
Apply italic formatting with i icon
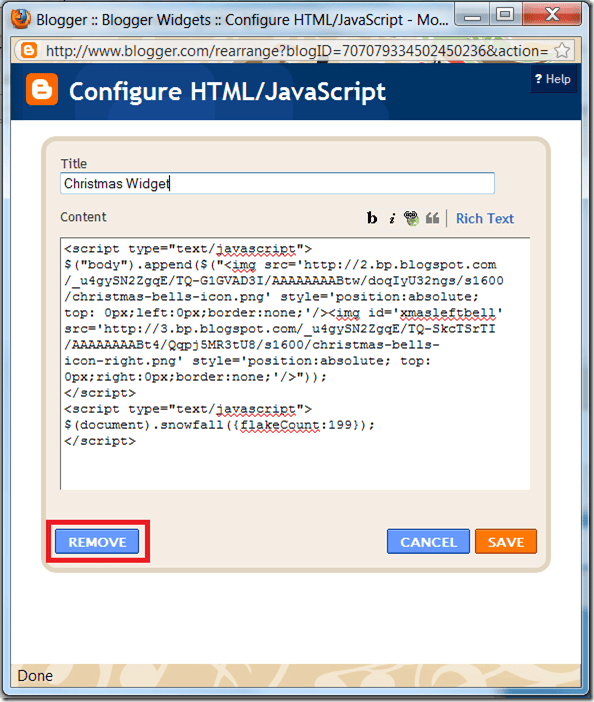[392, 218]
